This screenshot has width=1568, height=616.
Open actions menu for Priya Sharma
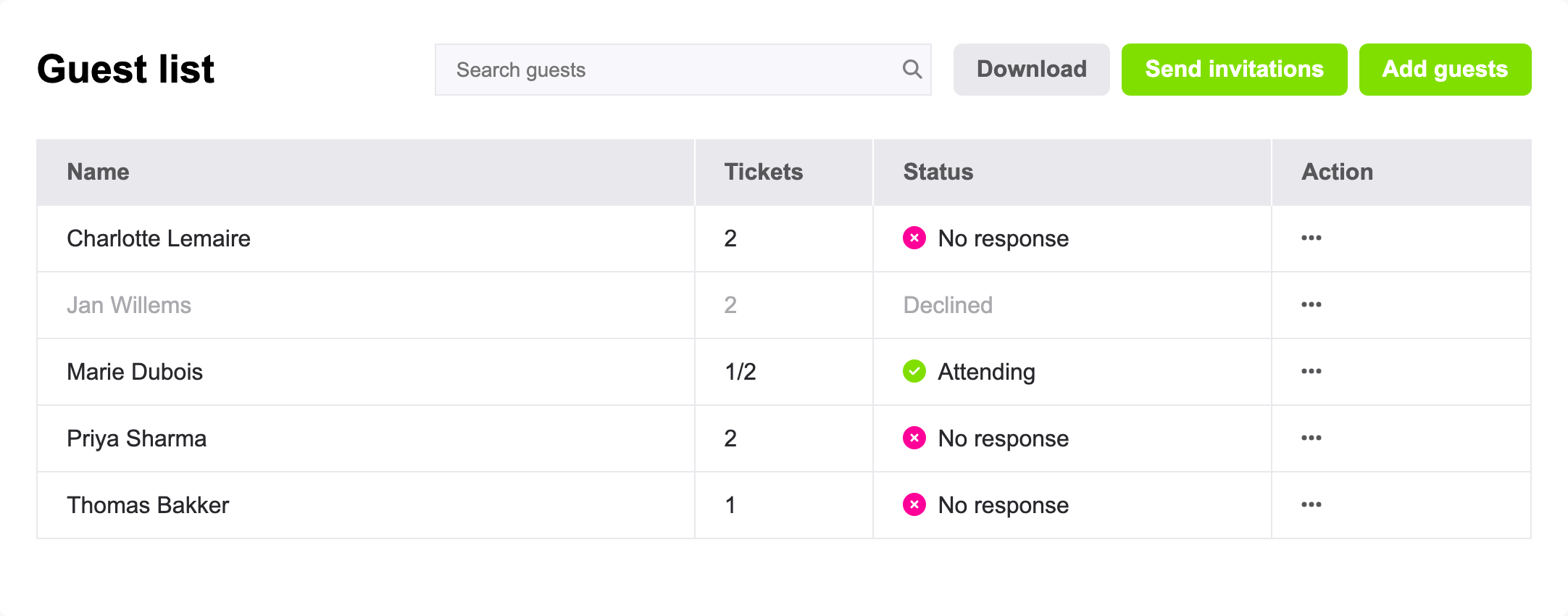[x=1311, y=438]
